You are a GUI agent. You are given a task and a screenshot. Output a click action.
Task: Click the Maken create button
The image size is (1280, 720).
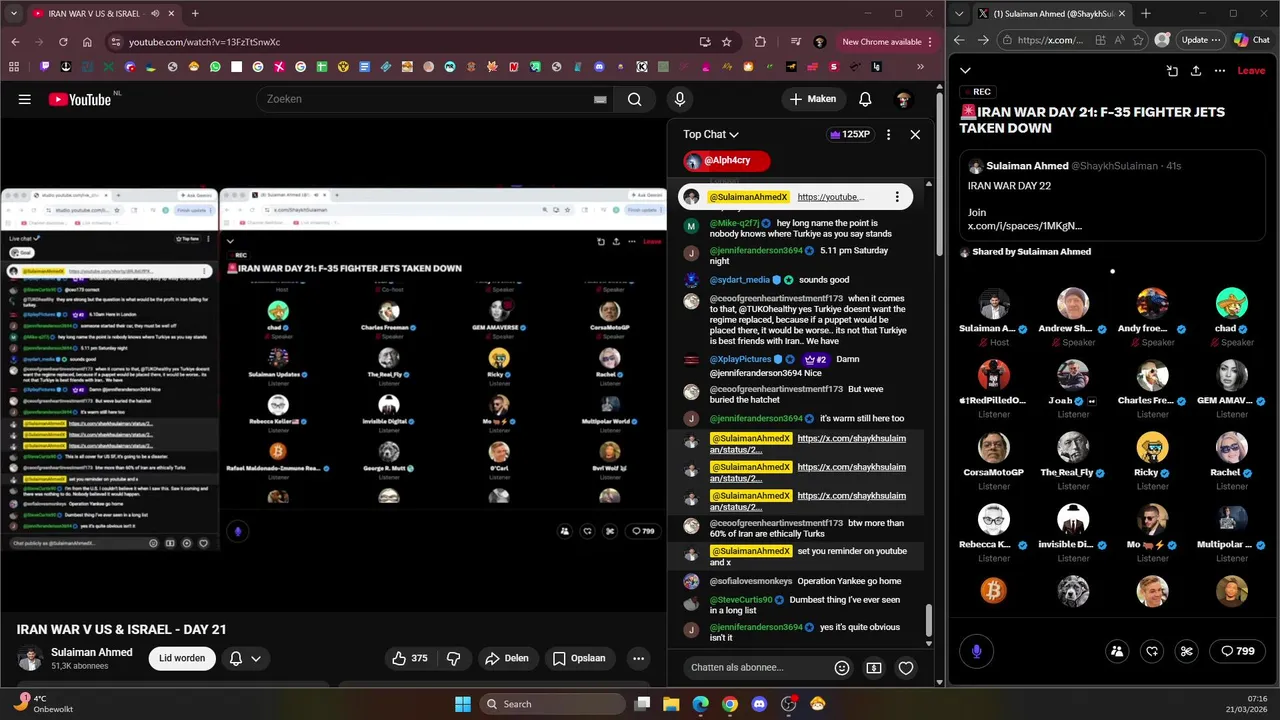click(x=812, y=99)
